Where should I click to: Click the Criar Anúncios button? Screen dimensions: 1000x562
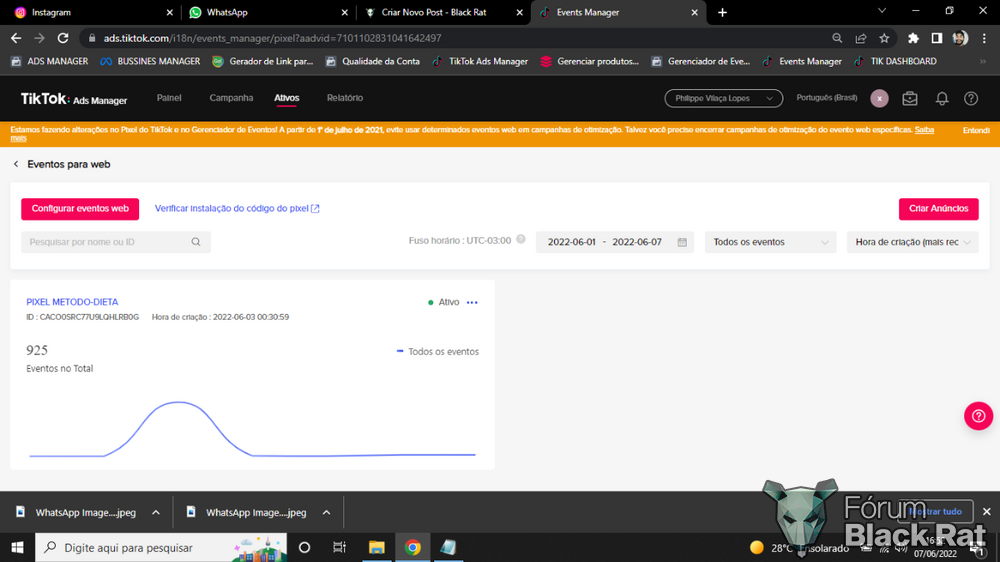pyautogui.click(x=938, y=209)
